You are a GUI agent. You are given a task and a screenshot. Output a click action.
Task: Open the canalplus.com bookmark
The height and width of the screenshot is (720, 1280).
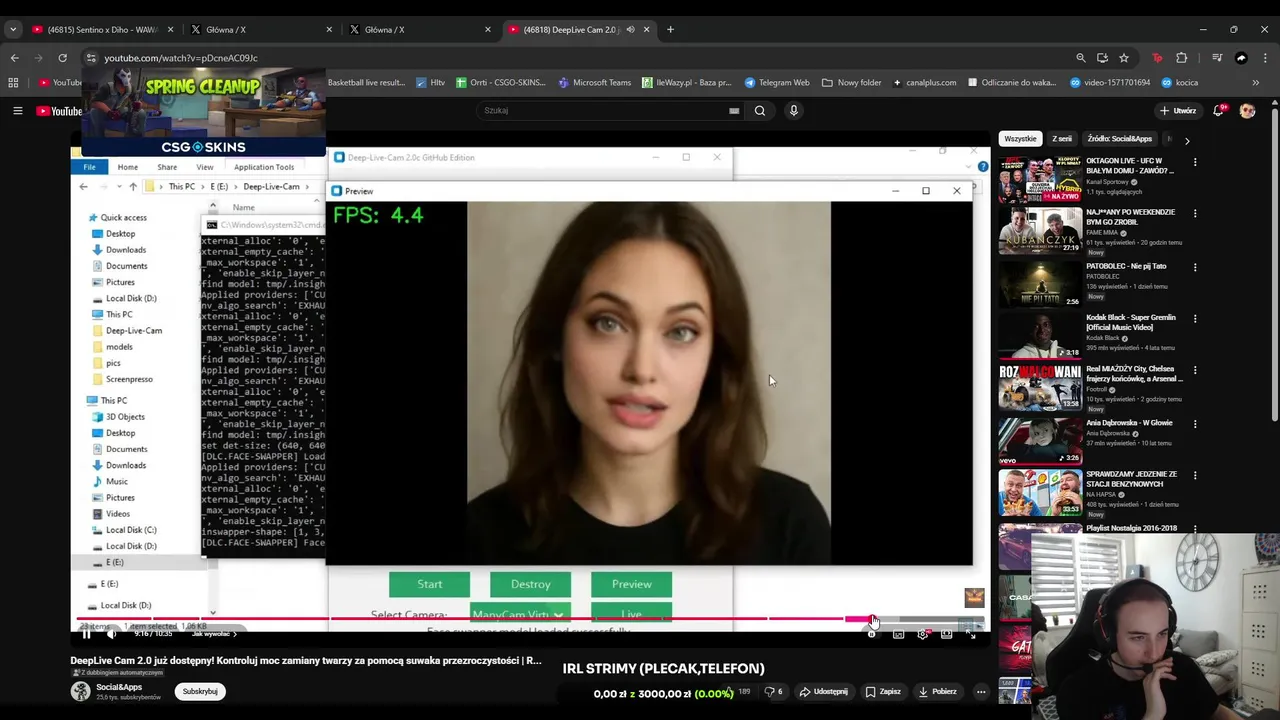coord(924,82)
